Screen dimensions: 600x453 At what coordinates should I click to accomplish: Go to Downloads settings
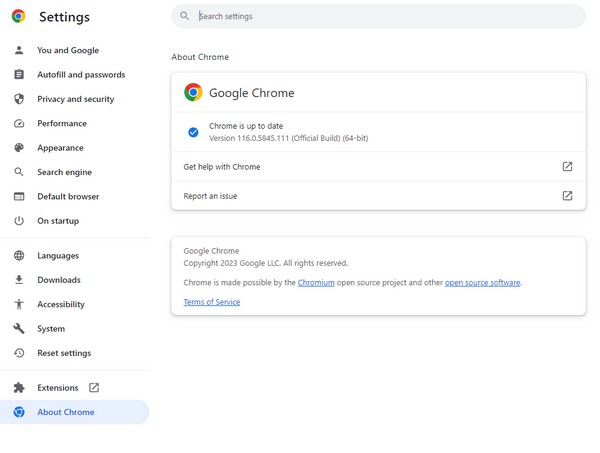click(59, 280)
